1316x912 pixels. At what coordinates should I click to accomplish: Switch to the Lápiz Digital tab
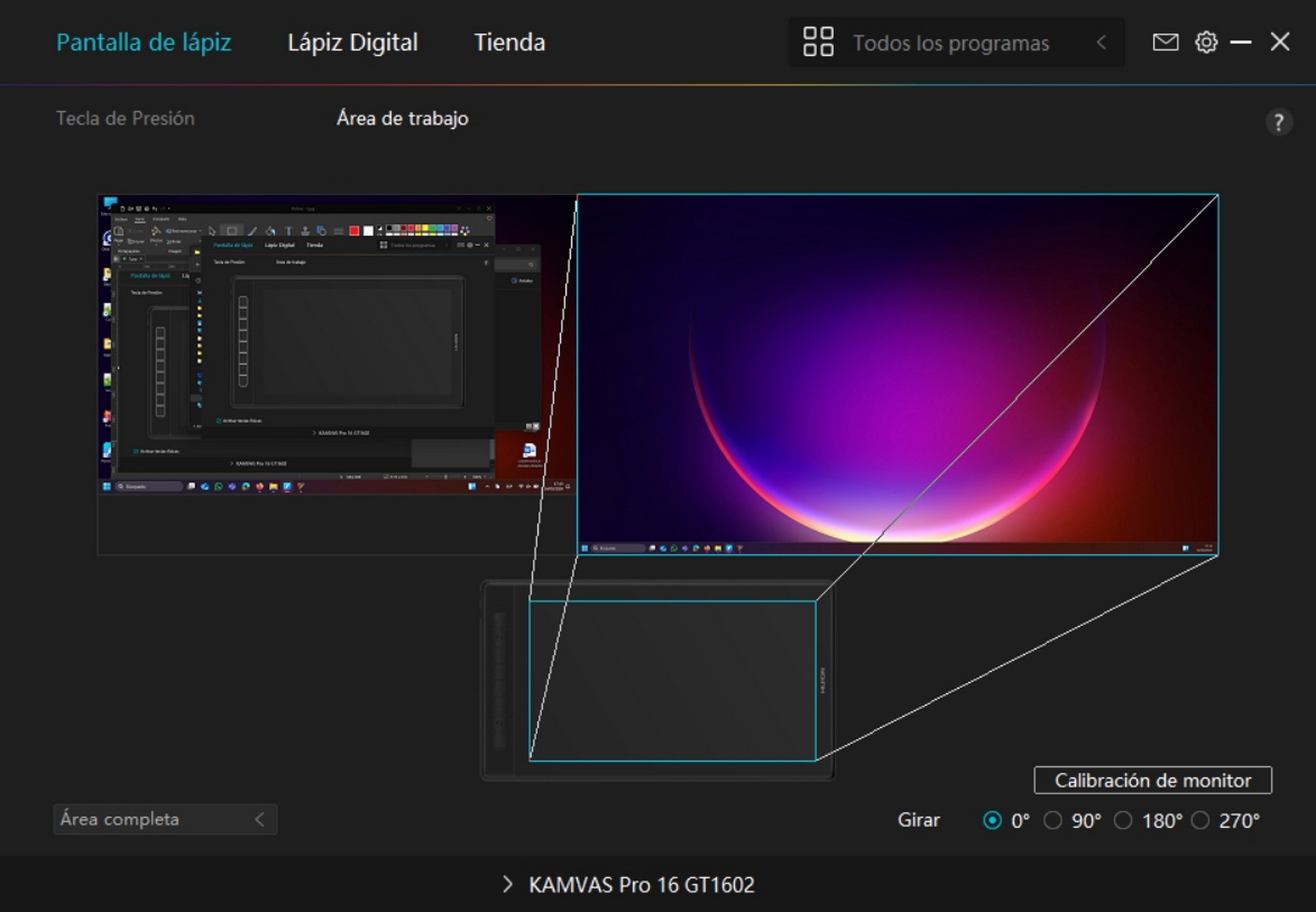(x=352, y=42)
